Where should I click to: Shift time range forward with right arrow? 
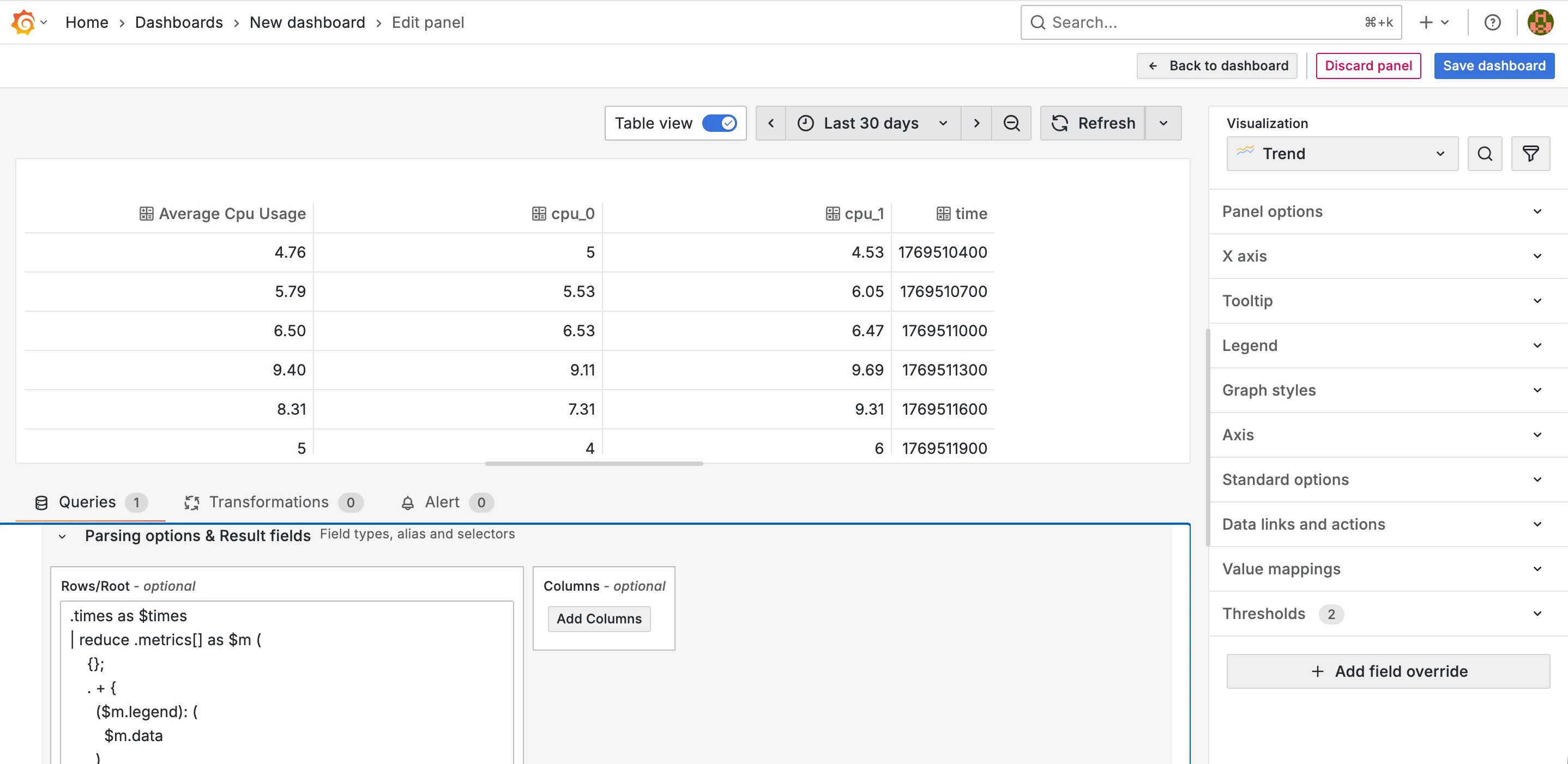point(976,124)
